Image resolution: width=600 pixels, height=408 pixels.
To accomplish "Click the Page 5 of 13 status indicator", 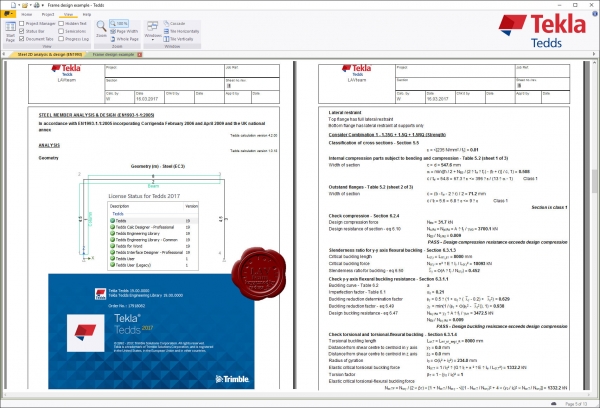I will 576,404.
